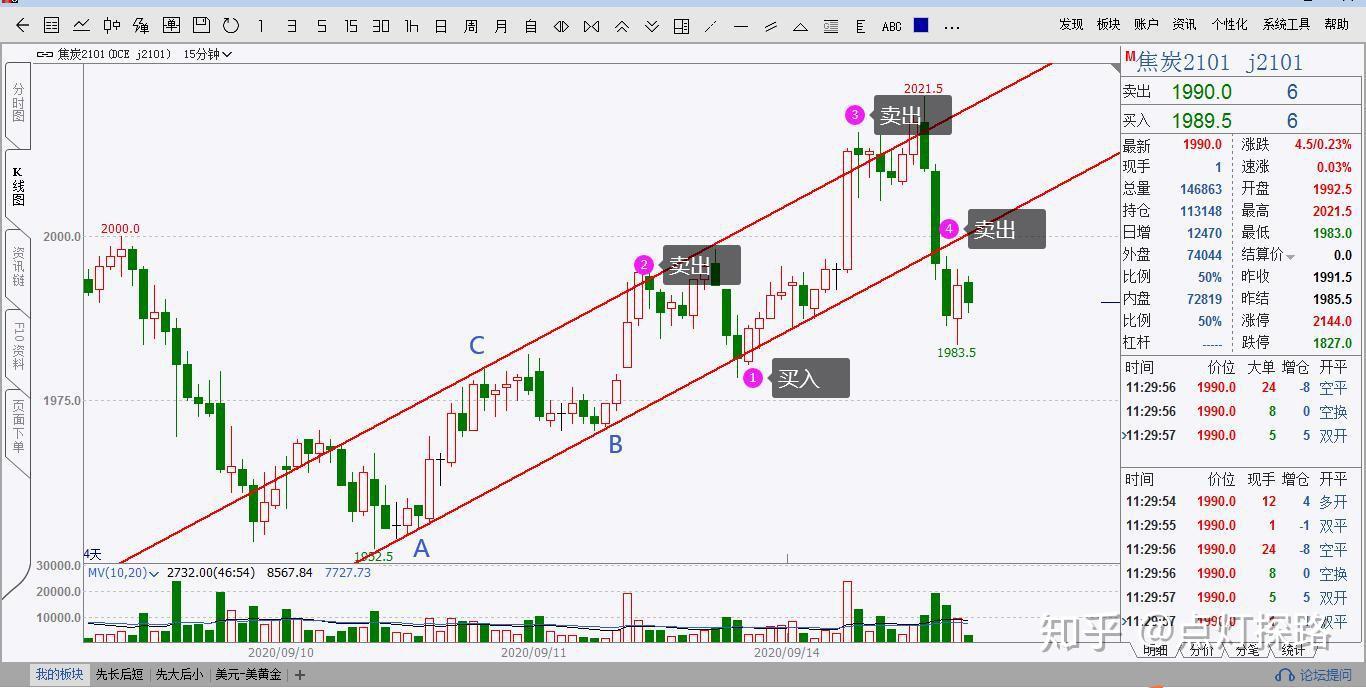The width and height of the screenshot is (1366, 688).
Task: Open the 板块 menu
Action: [x=1108, y=24]
